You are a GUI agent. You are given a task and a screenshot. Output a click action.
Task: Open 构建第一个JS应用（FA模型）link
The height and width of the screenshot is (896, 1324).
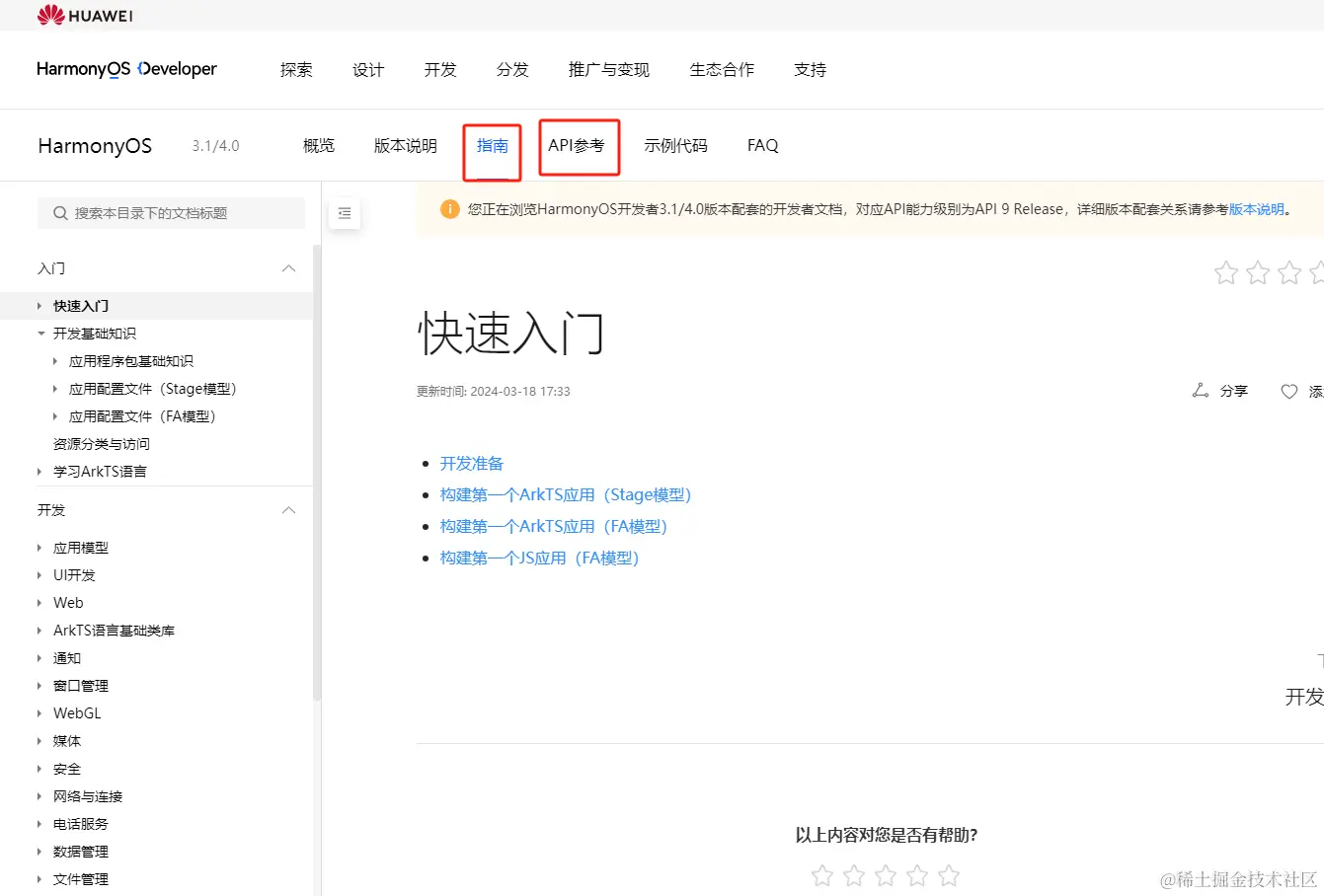(x=540, y=558)
